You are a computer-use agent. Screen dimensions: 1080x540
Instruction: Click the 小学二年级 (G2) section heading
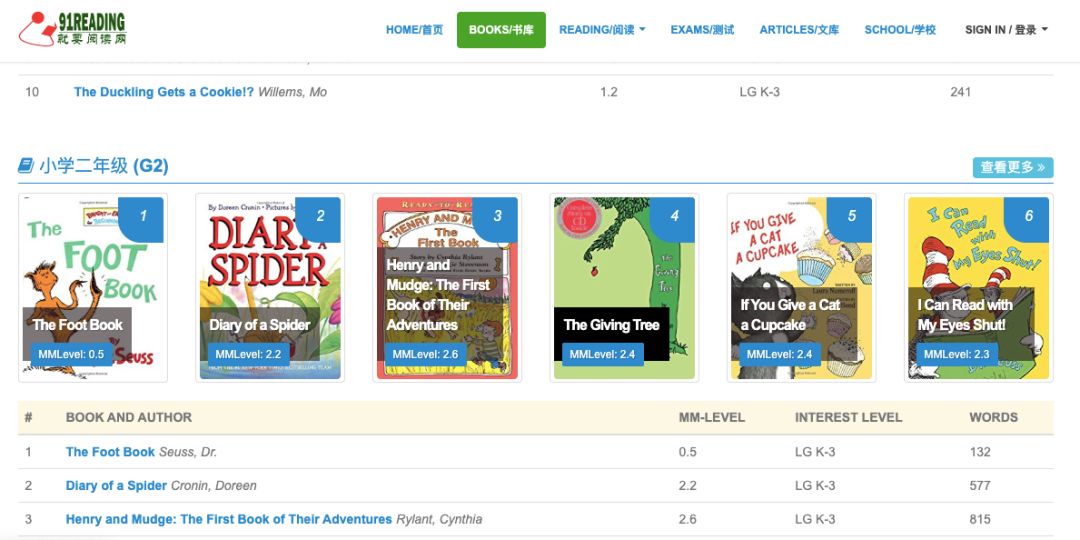tap(104, 166)
